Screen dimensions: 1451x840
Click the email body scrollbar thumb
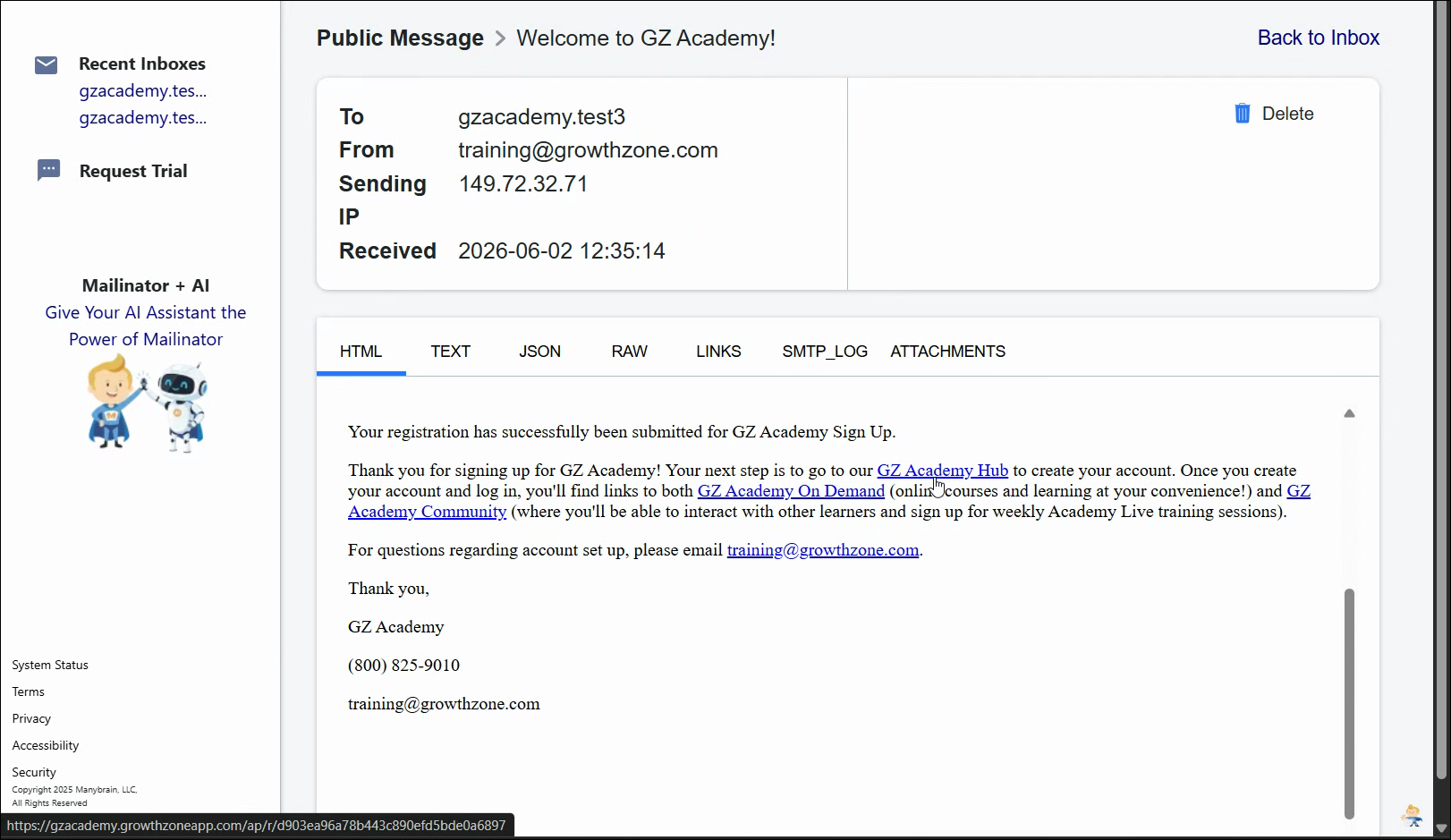point(1349,703)
